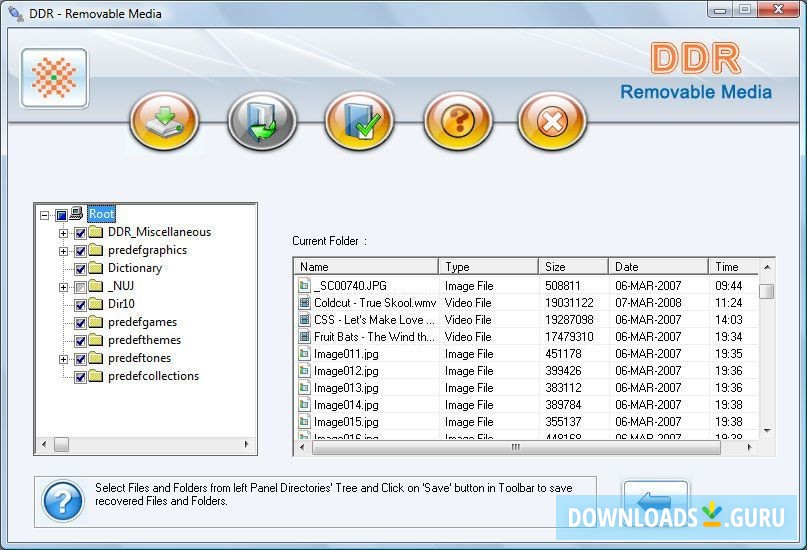Image resolution: width=807 pixels, height=550 pixels.
Task: Click the tree panel horizontal scrollbar thumb
Action: tap(61, 444)
